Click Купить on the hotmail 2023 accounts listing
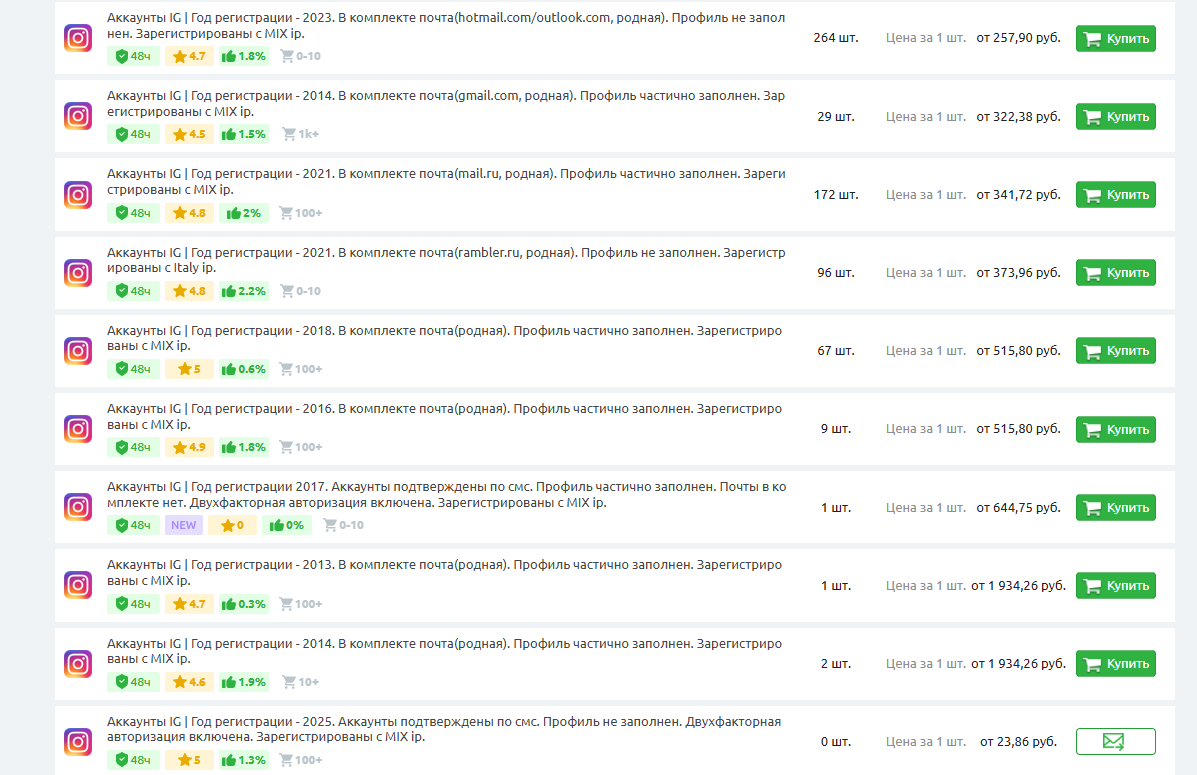 1114,38
